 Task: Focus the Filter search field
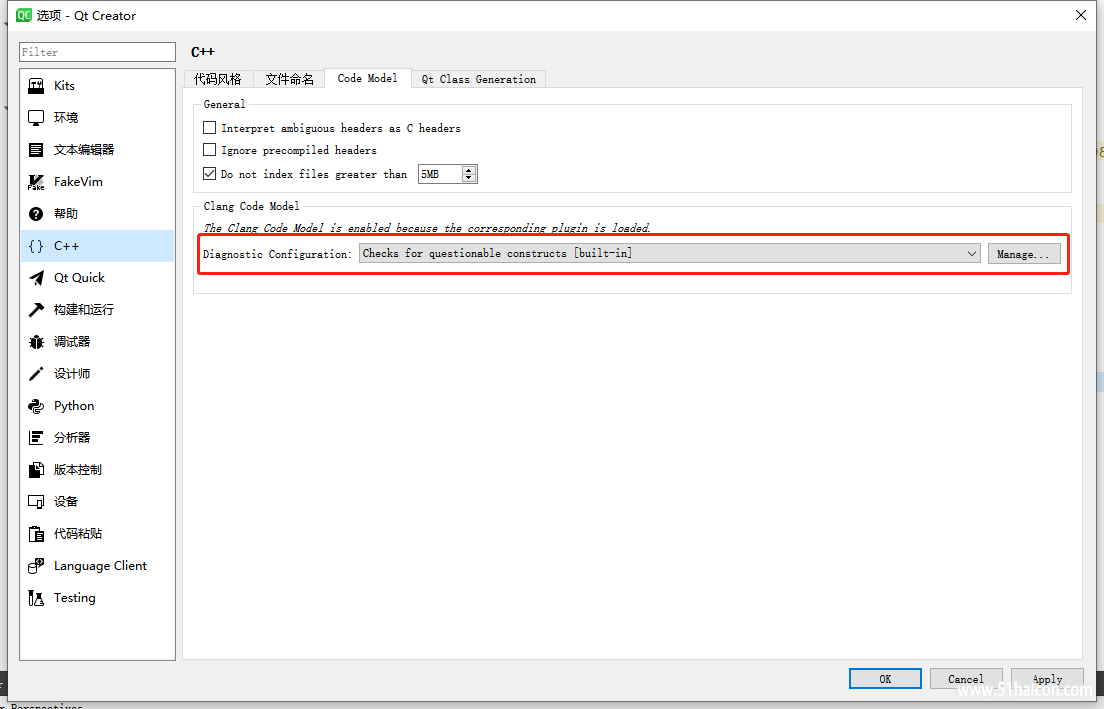click(97, 52)
